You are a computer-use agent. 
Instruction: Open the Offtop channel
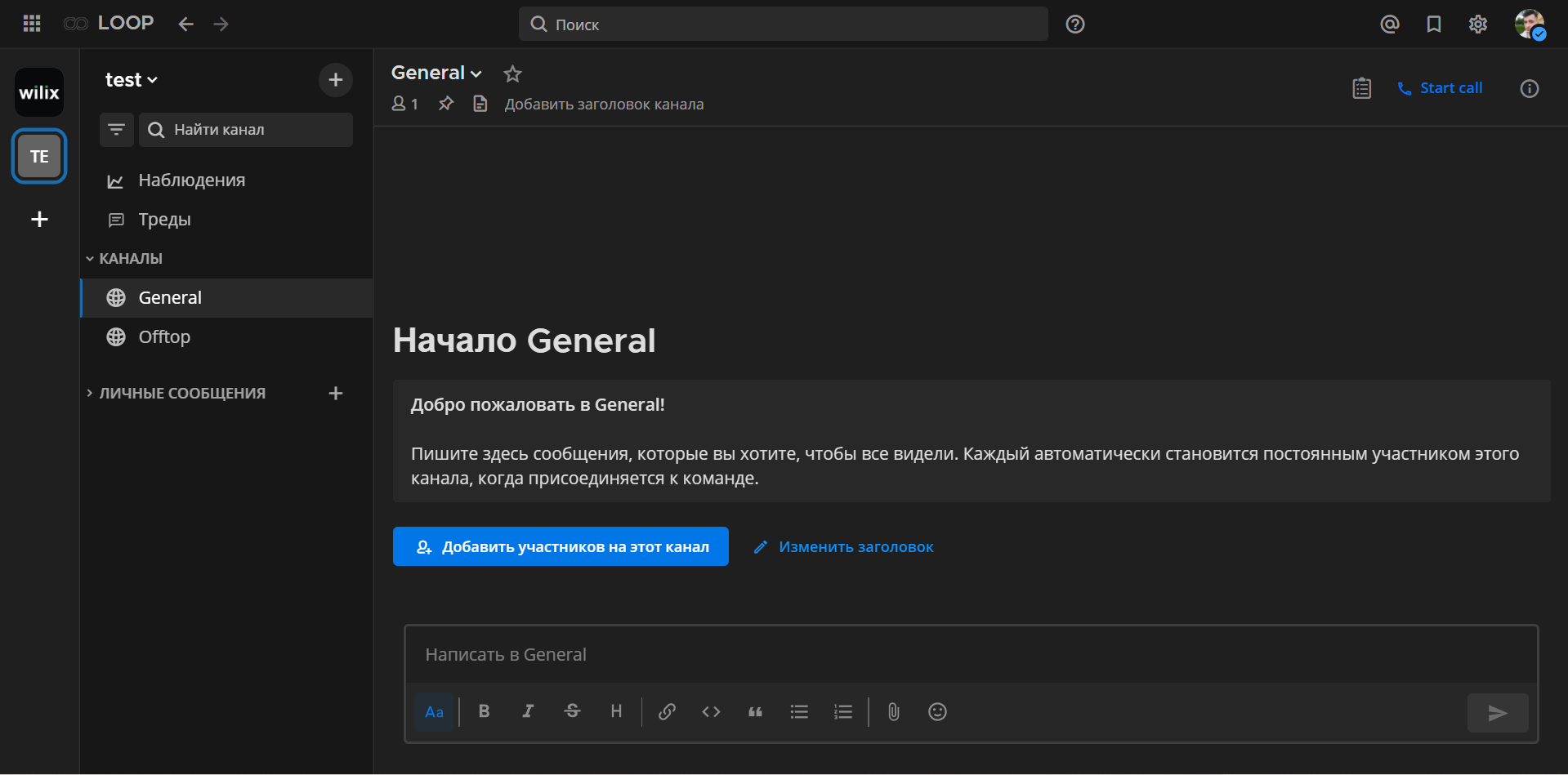coord(164,336)
